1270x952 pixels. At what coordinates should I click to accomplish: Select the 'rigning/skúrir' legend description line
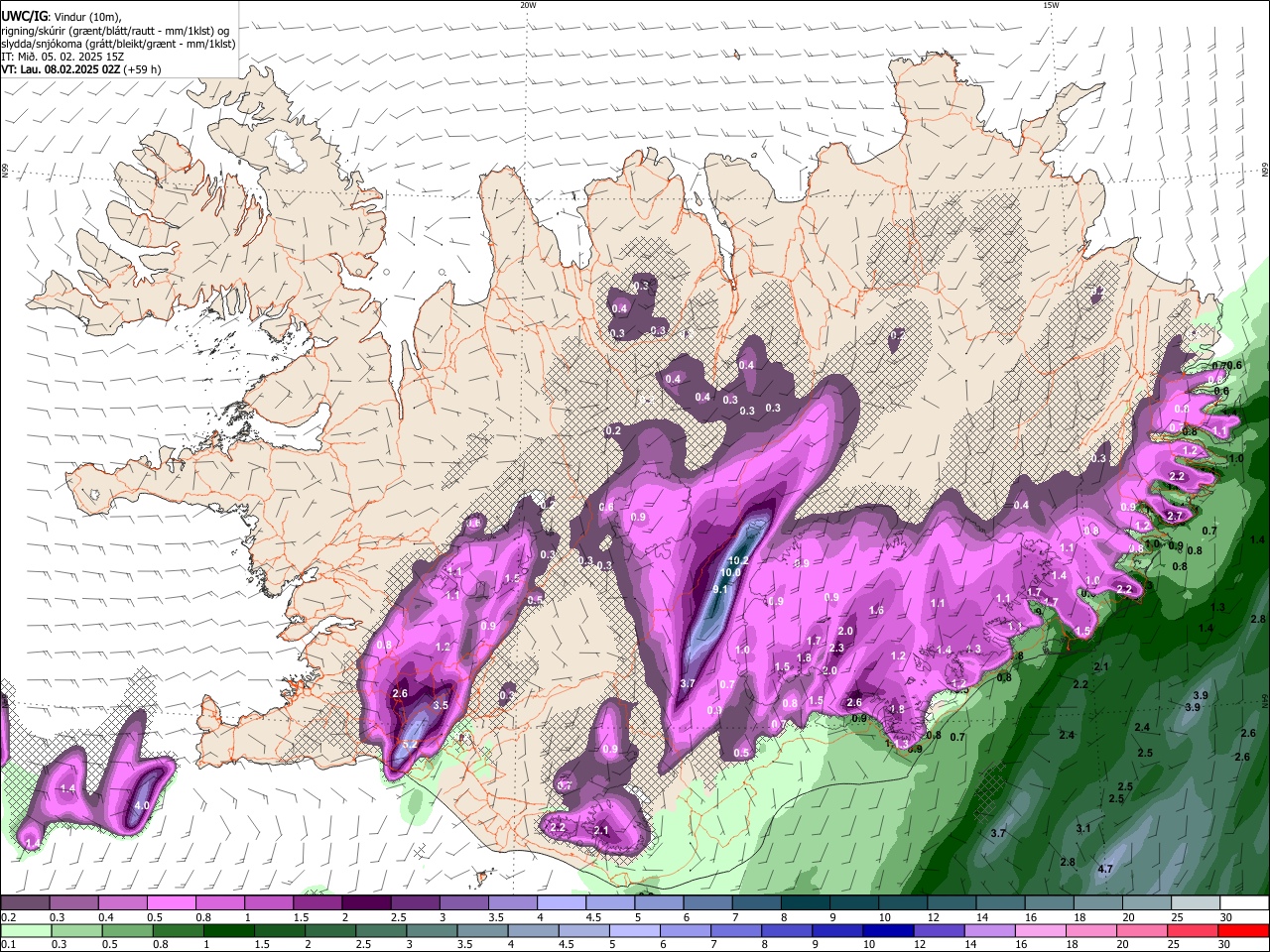tap(117, 30)
